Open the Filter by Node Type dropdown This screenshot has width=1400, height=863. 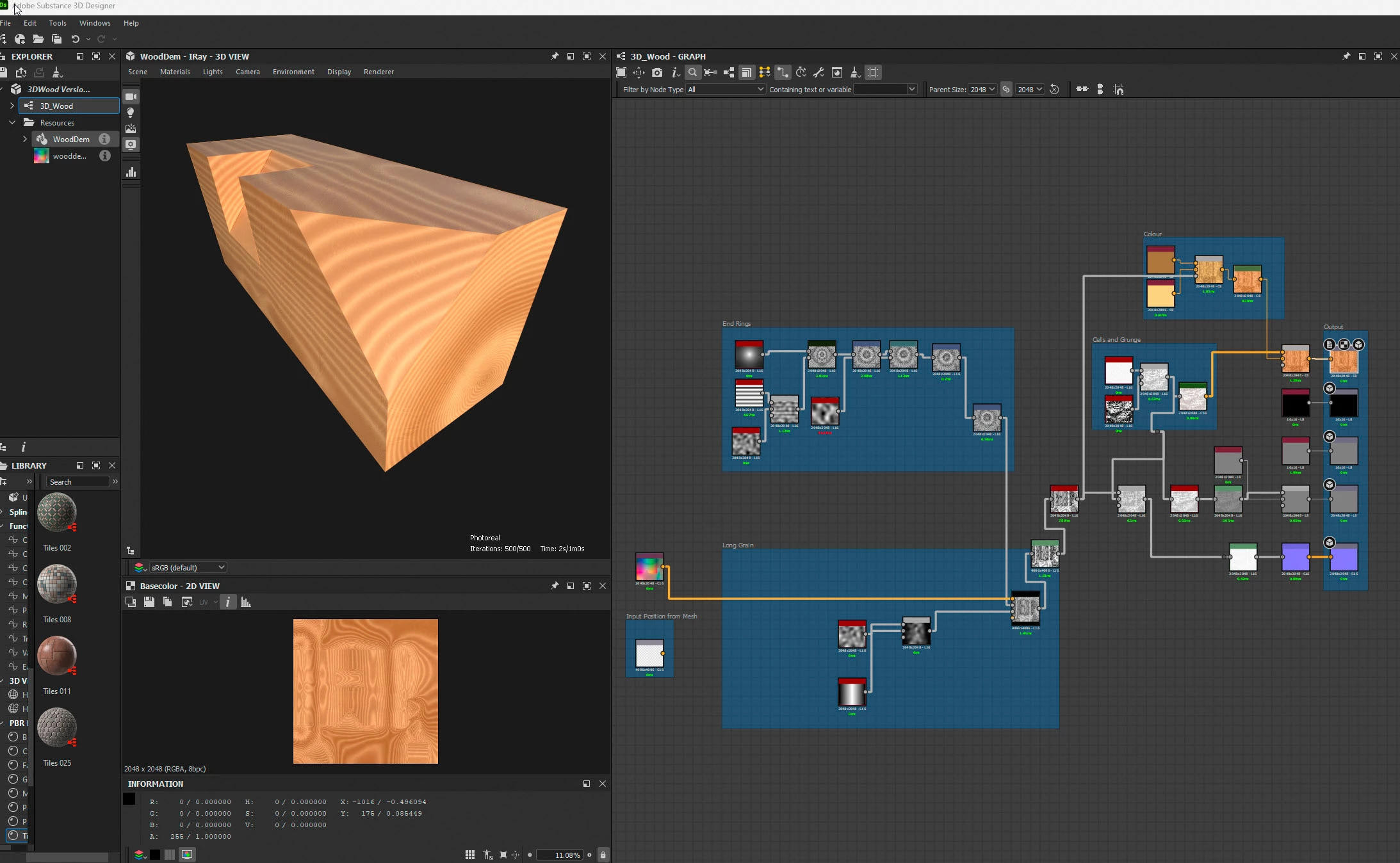click(726, 90)
